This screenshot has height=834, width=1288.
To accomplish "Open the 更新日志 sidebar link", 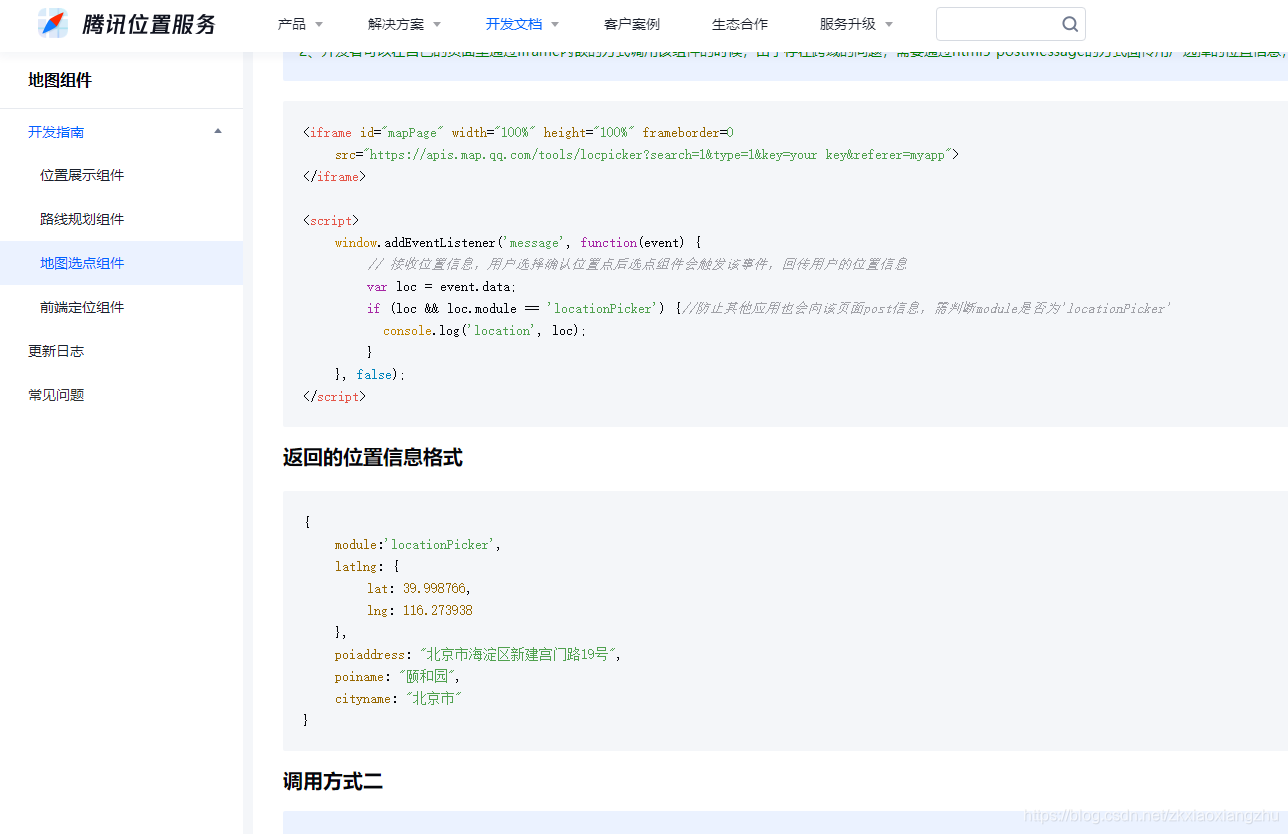I will pos(56,352).
